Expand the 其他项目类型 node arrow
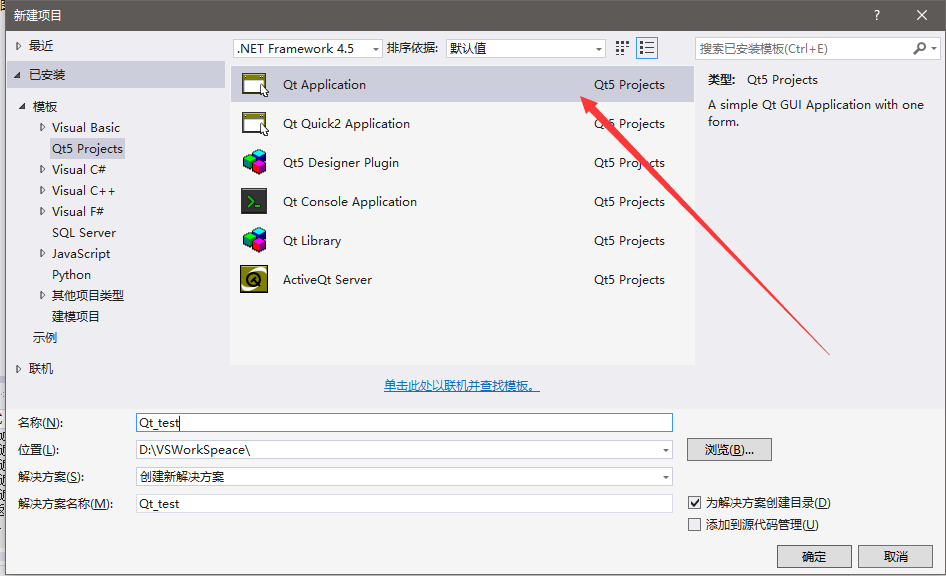 pos(42,295)
